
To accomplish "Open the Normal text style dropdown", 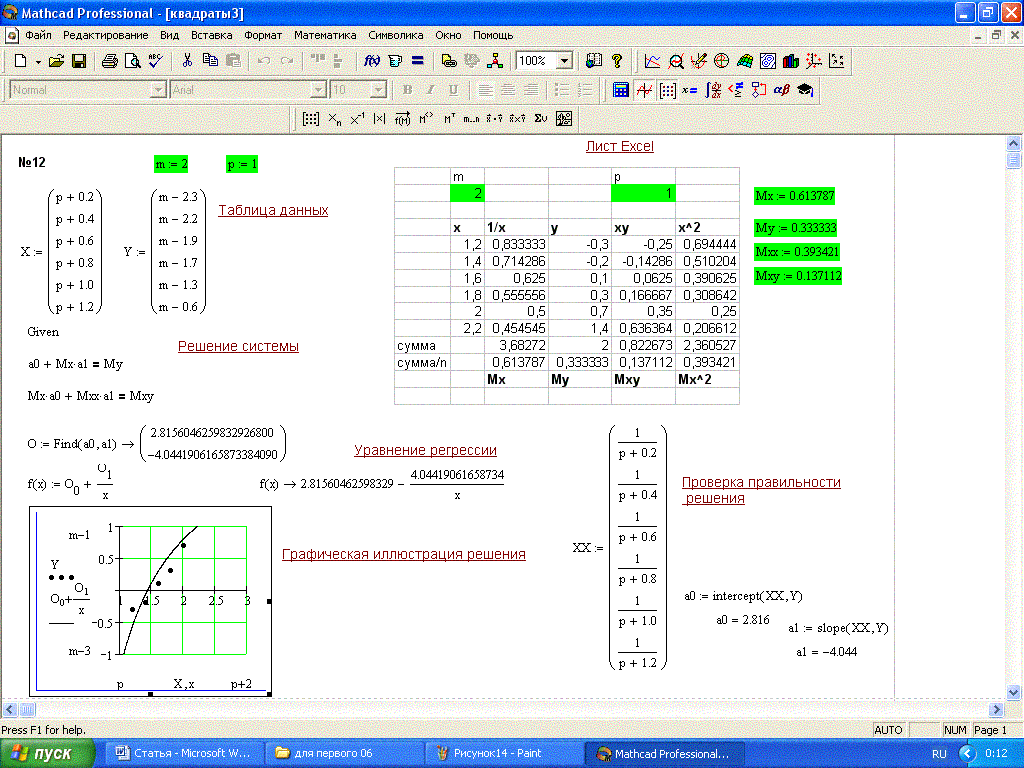I will 157,90.
